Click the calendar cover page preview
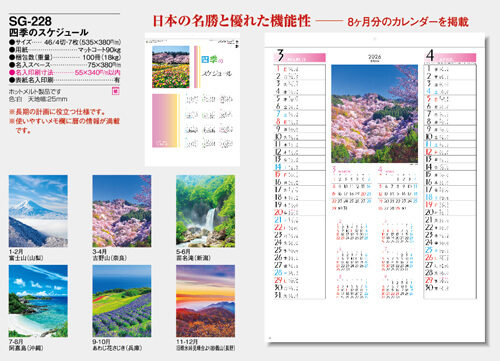 192,99
